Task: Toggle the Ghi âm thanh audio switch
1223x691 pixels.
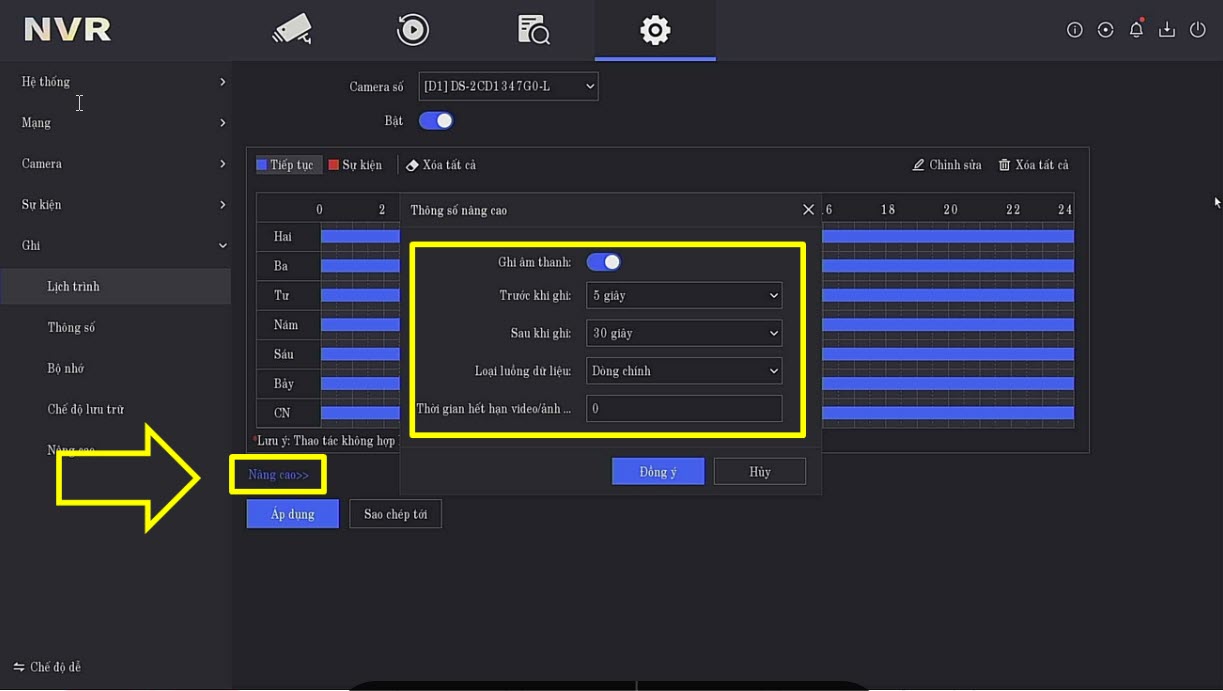Action: [603, 262]
